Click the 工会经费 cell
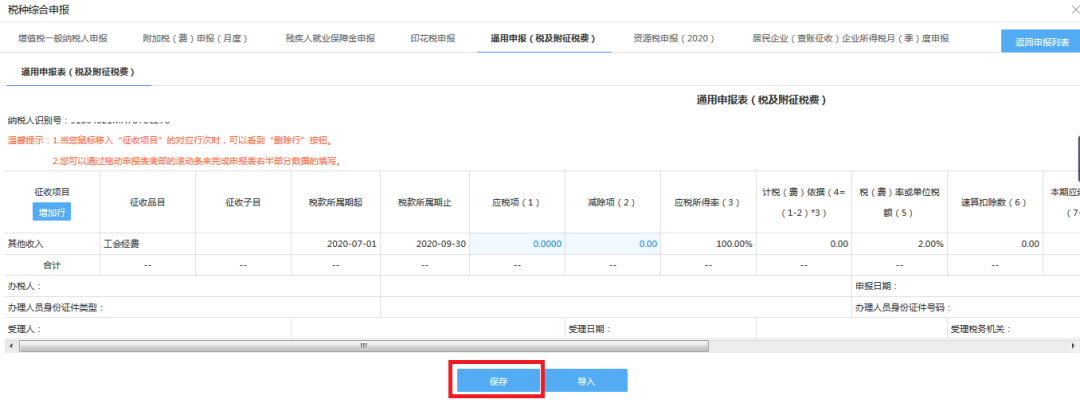The width and height of the screenshot is (1080, 407). [x=147, y=244]
